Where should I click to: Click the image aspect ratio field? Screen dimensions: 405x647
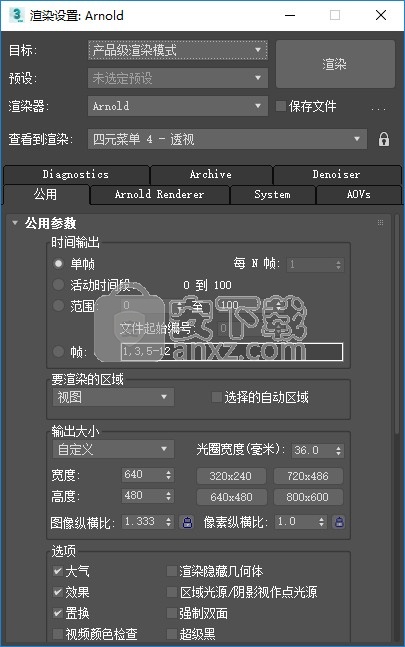[143, 522]
